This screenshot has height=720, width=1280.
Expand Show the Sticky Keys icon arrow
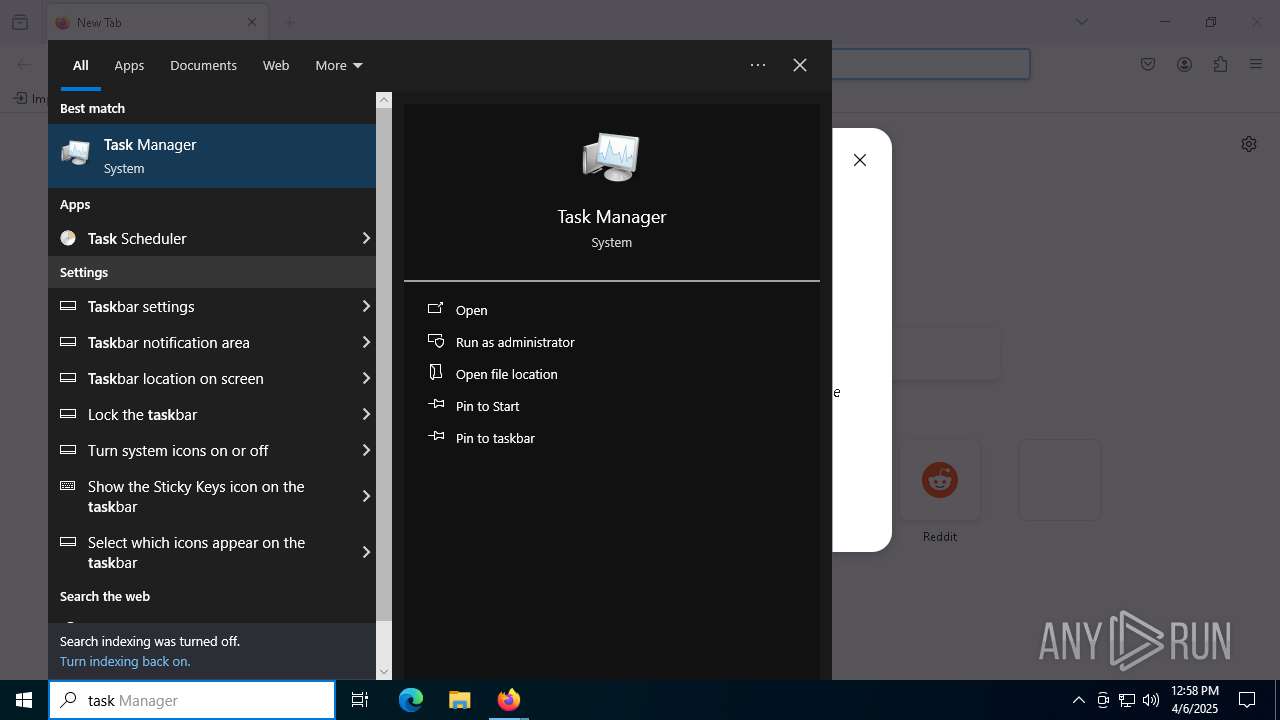pos(366,496)
